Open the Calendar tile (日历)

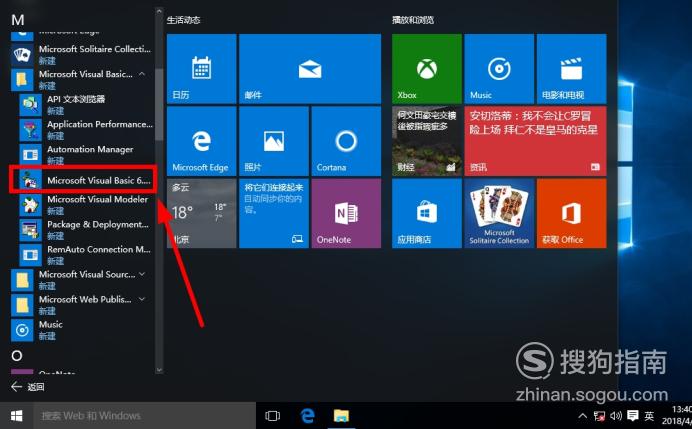[x=202, y=69]
